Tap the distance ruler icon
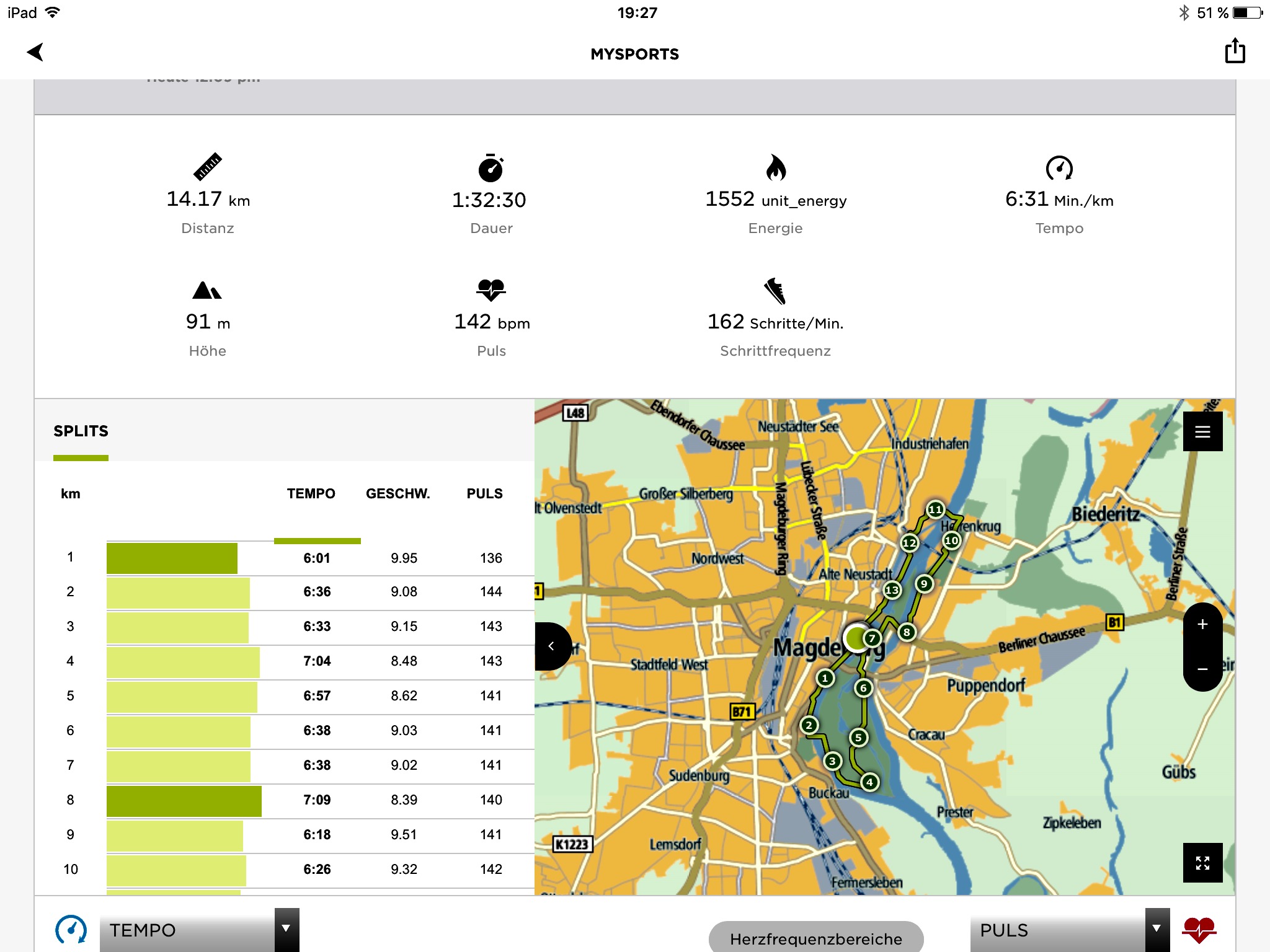The image size is (1270, 952). coord(207,166)
